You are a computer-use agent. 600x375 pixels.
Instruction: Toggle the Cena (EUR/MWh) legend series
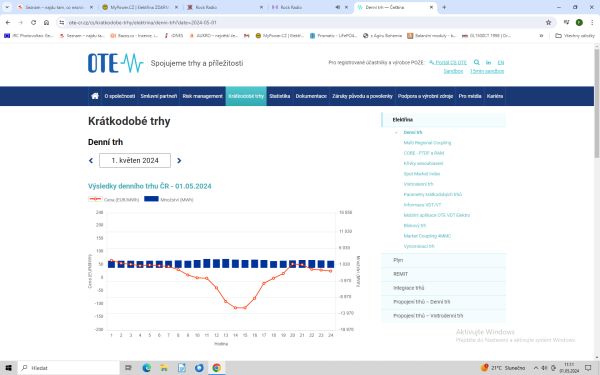coord(114,199)
